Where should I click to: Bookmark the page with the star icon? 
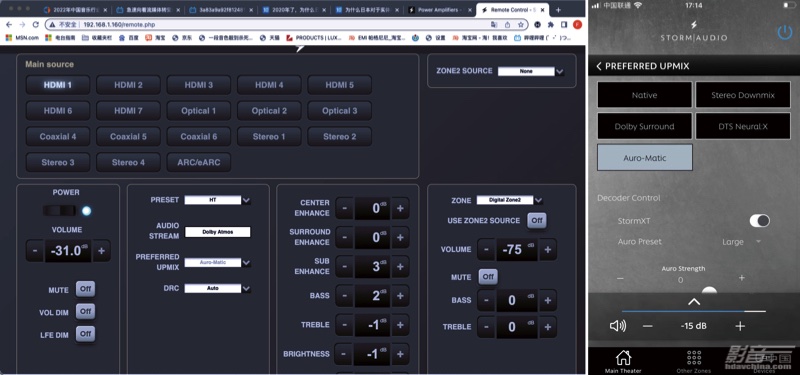(x=520, y=24)
